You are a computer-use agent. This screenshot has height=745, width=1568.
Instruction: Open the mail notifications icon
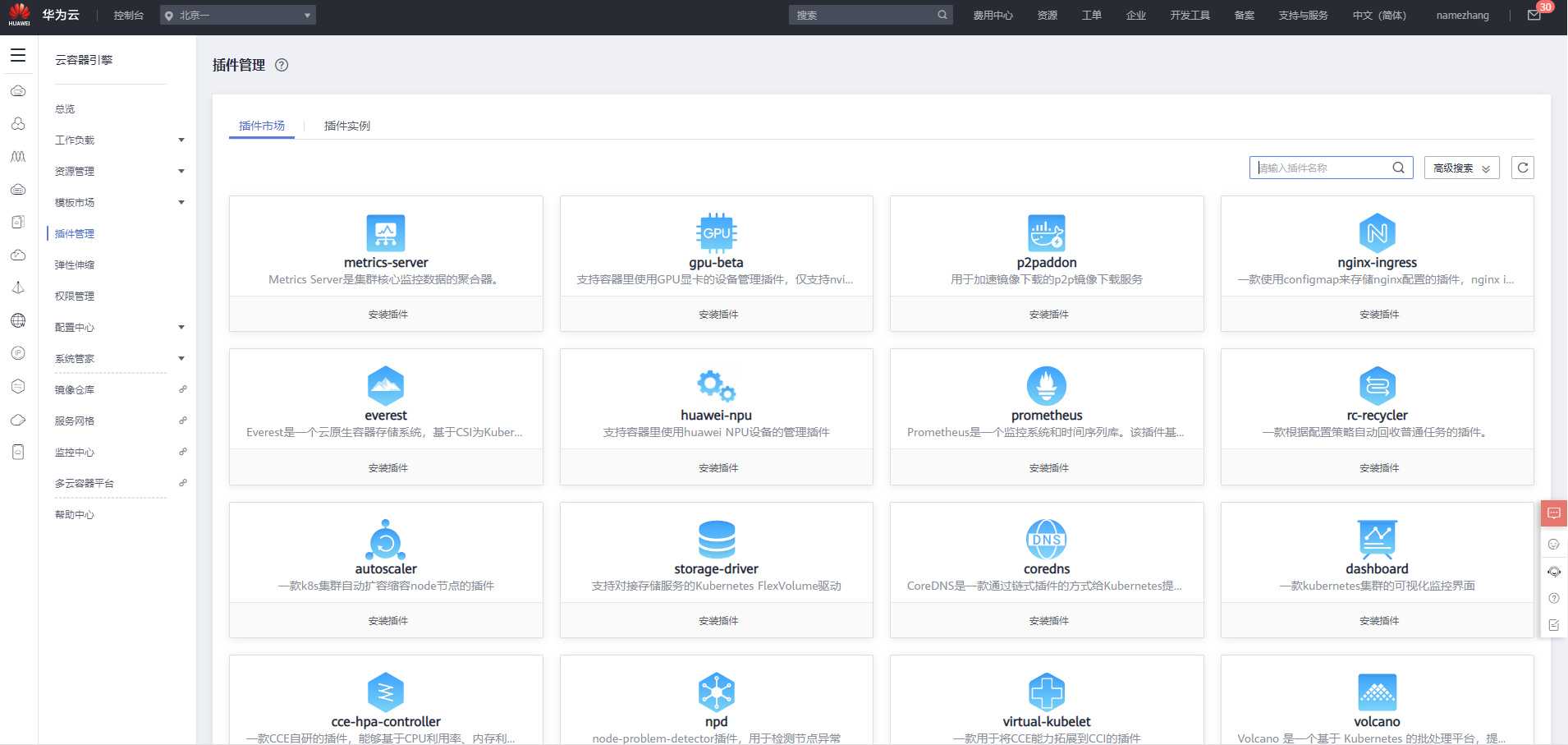[x=1534, y=15]
